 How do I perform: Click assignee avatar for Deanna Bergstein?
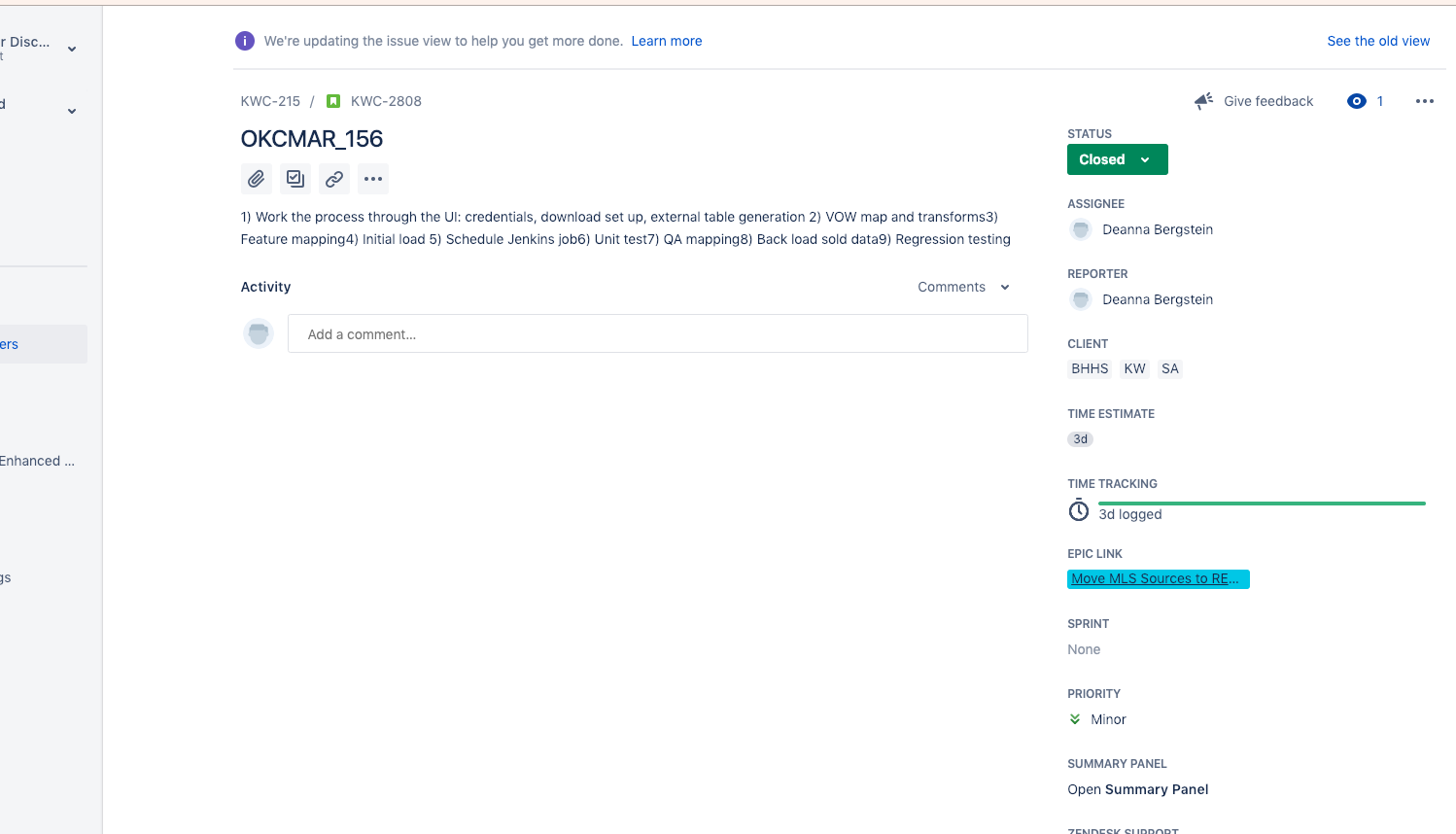click(1081, 229)
